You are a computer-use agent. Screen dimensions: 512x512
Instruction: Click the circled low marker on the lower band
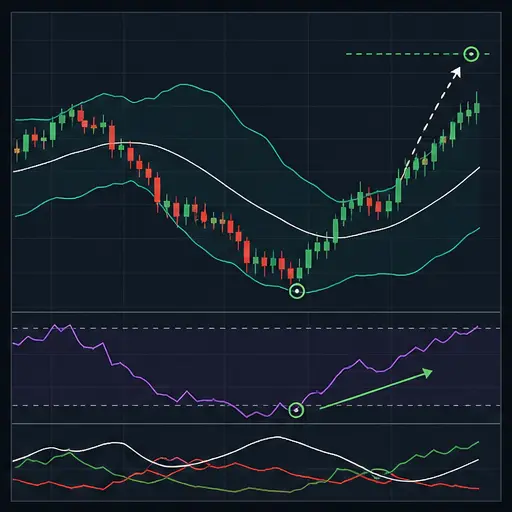point(297,291)
